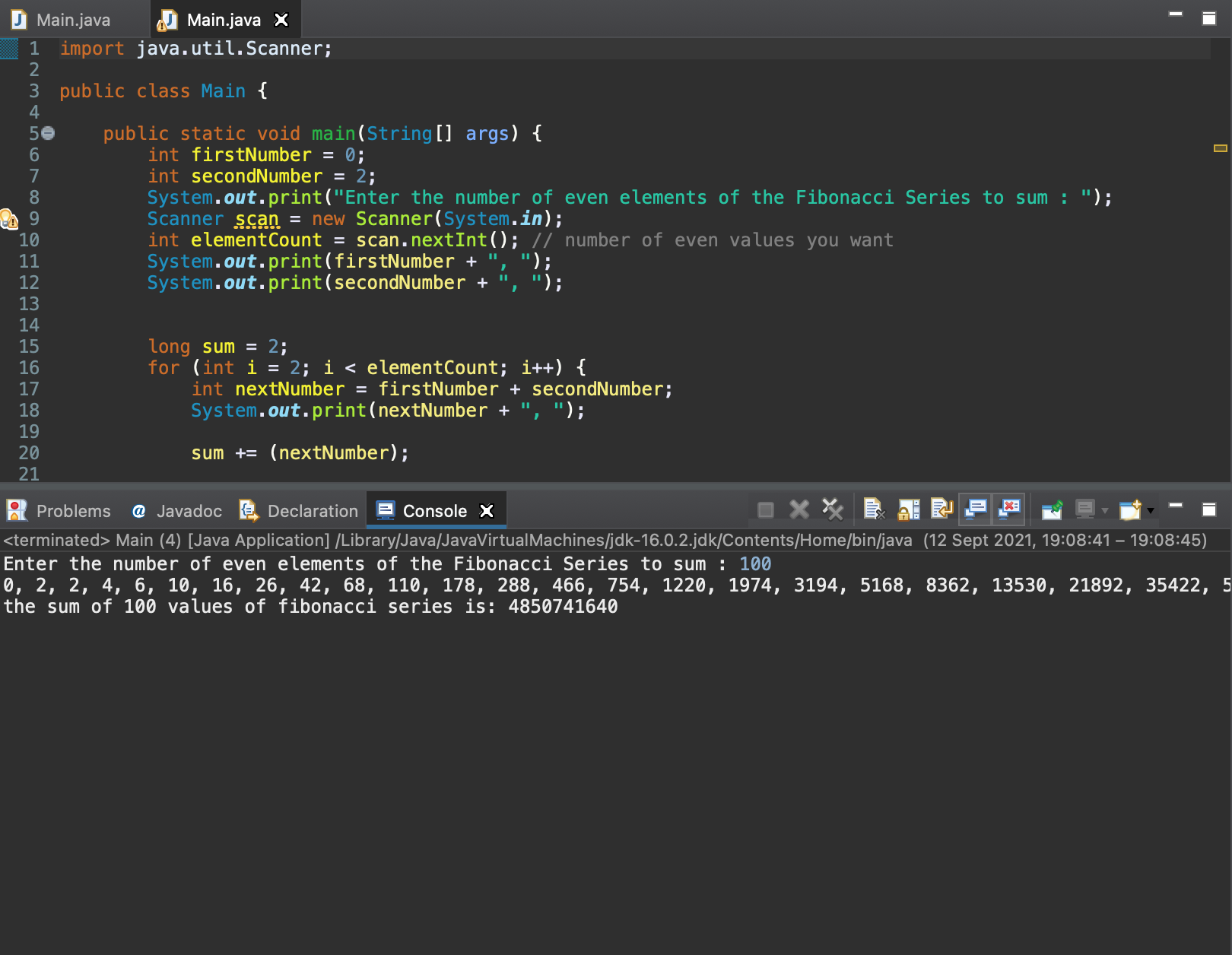Click the quick-diff change marker beside line 1
Image resolution: width=1232 pixels, height=955 pixels.
[9, 49]
